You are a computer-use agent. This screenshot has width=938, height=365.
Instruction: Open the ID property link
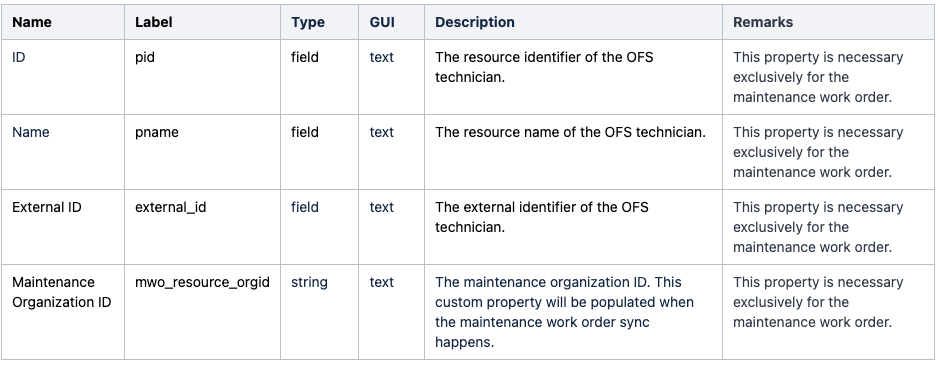click(x=19, y=57)
